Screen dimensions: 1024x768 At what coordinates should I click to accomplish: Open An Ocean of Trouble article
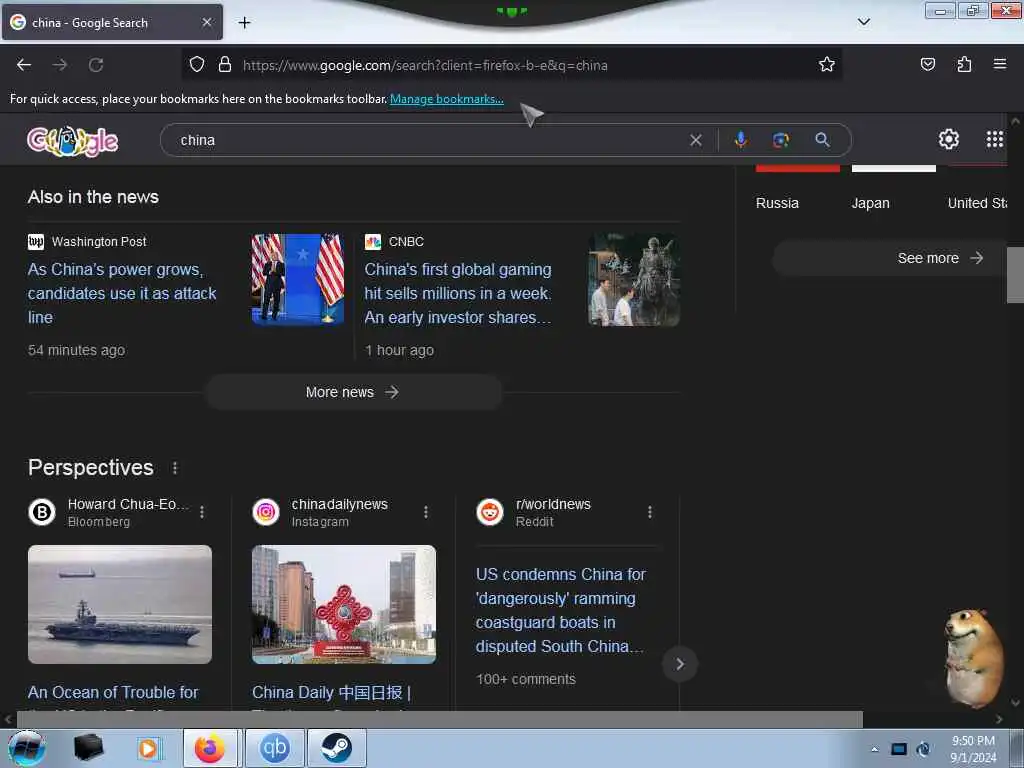coord(113,692)
